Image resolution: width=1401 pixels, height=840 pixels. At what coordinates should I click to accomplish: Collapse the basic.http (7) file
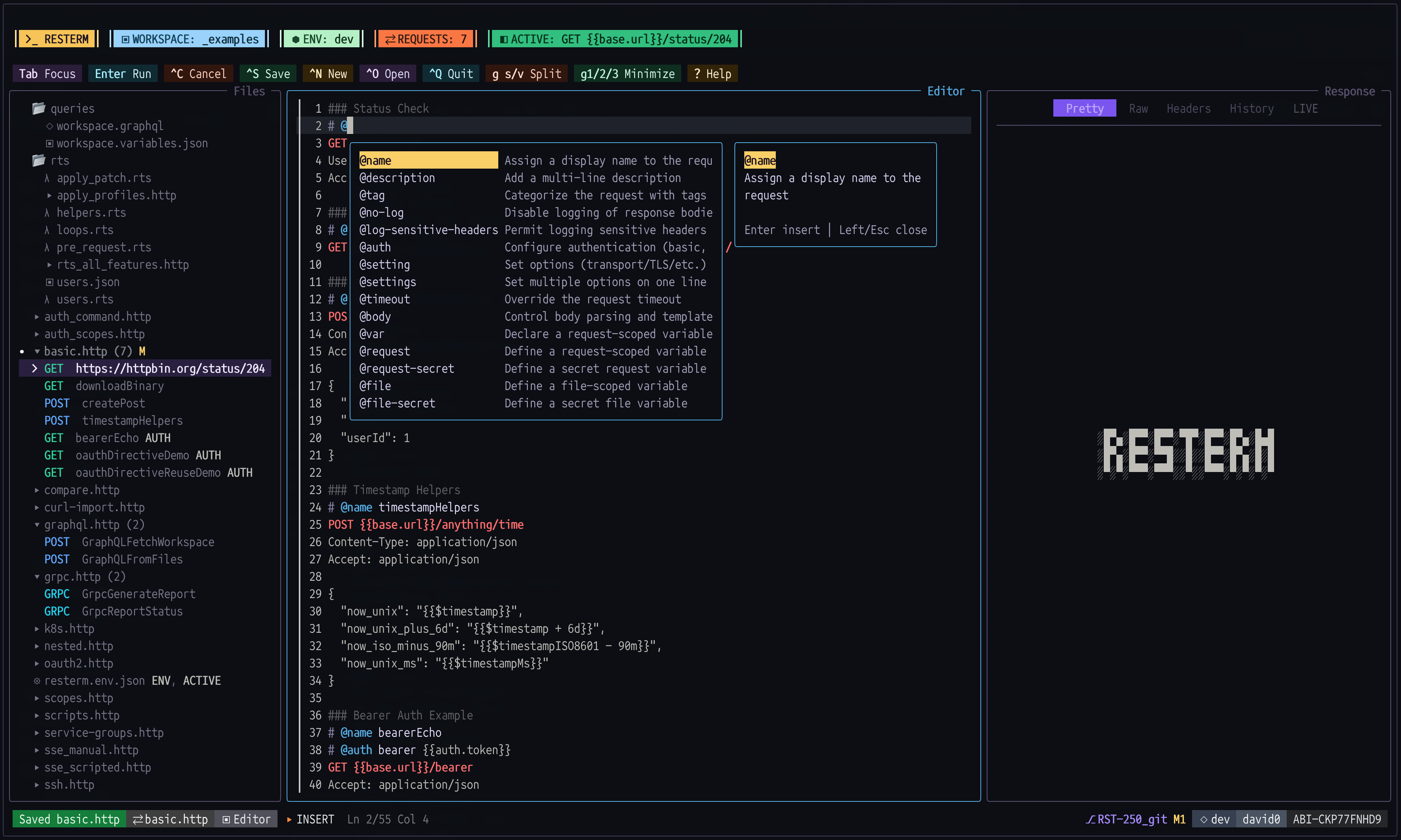point(37,351)
